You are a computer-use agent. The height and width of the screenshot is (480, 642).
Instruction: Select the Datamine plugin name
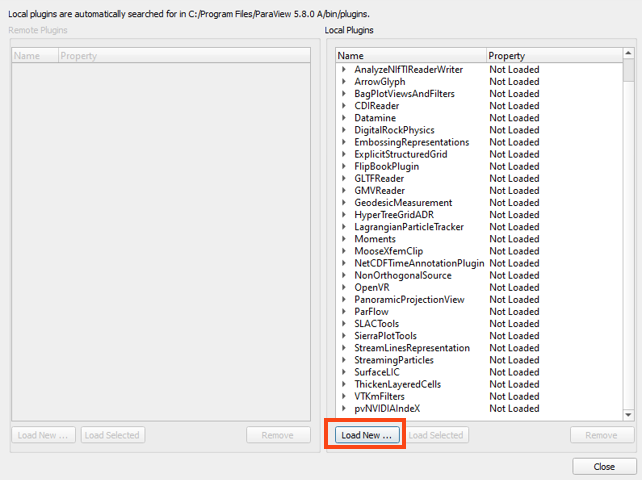click(x=375, y=118)
